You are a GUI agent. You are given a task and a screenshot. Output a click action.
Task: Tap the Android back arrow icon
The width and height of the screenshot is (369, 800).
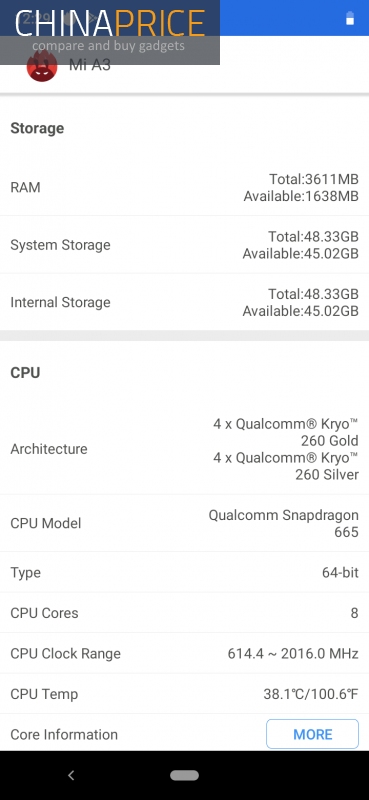tap(71, 776)
